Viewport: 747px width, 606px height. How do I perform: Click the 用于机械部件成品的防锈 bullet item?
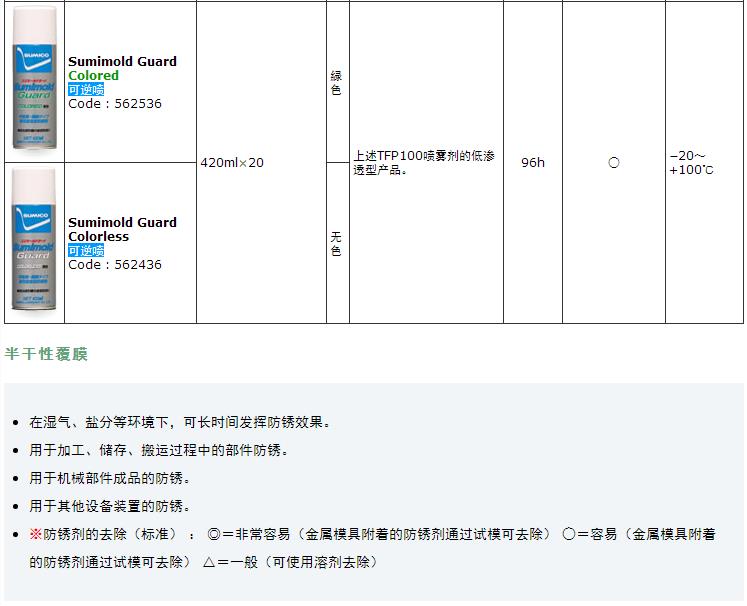[x=110, y=478]
